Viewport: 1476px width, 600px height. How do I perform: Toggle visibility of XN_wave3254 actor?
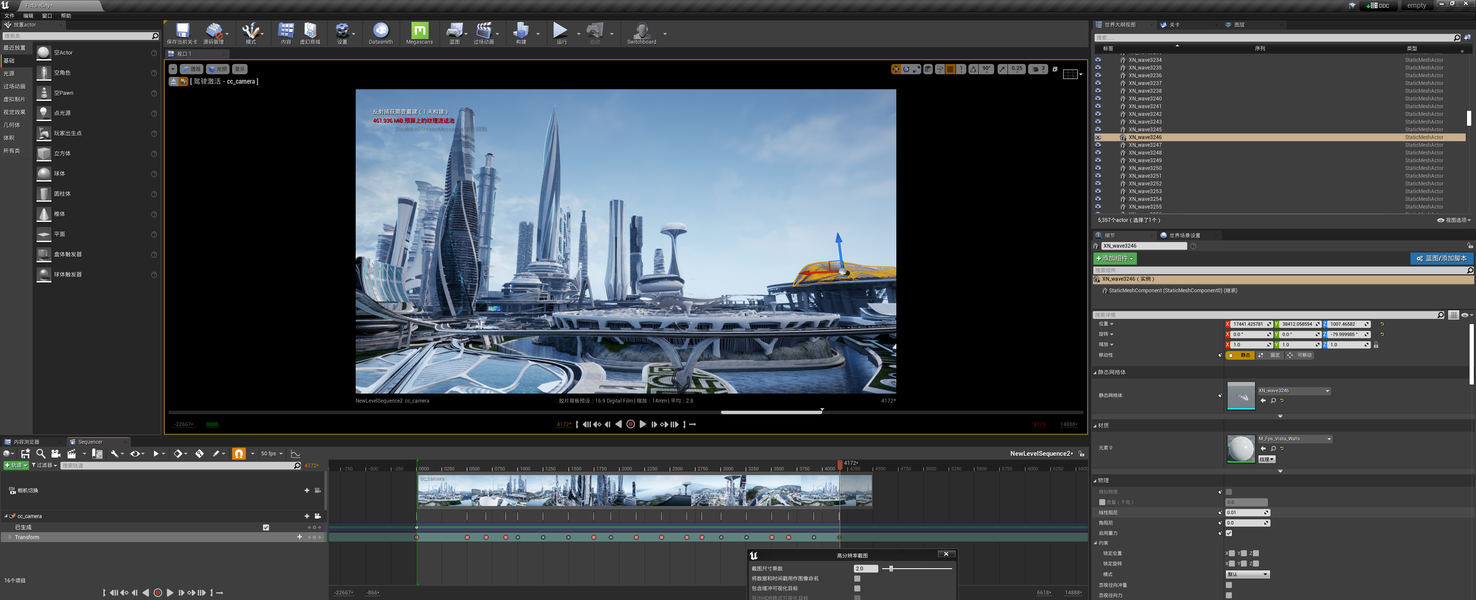point(1097,199)
